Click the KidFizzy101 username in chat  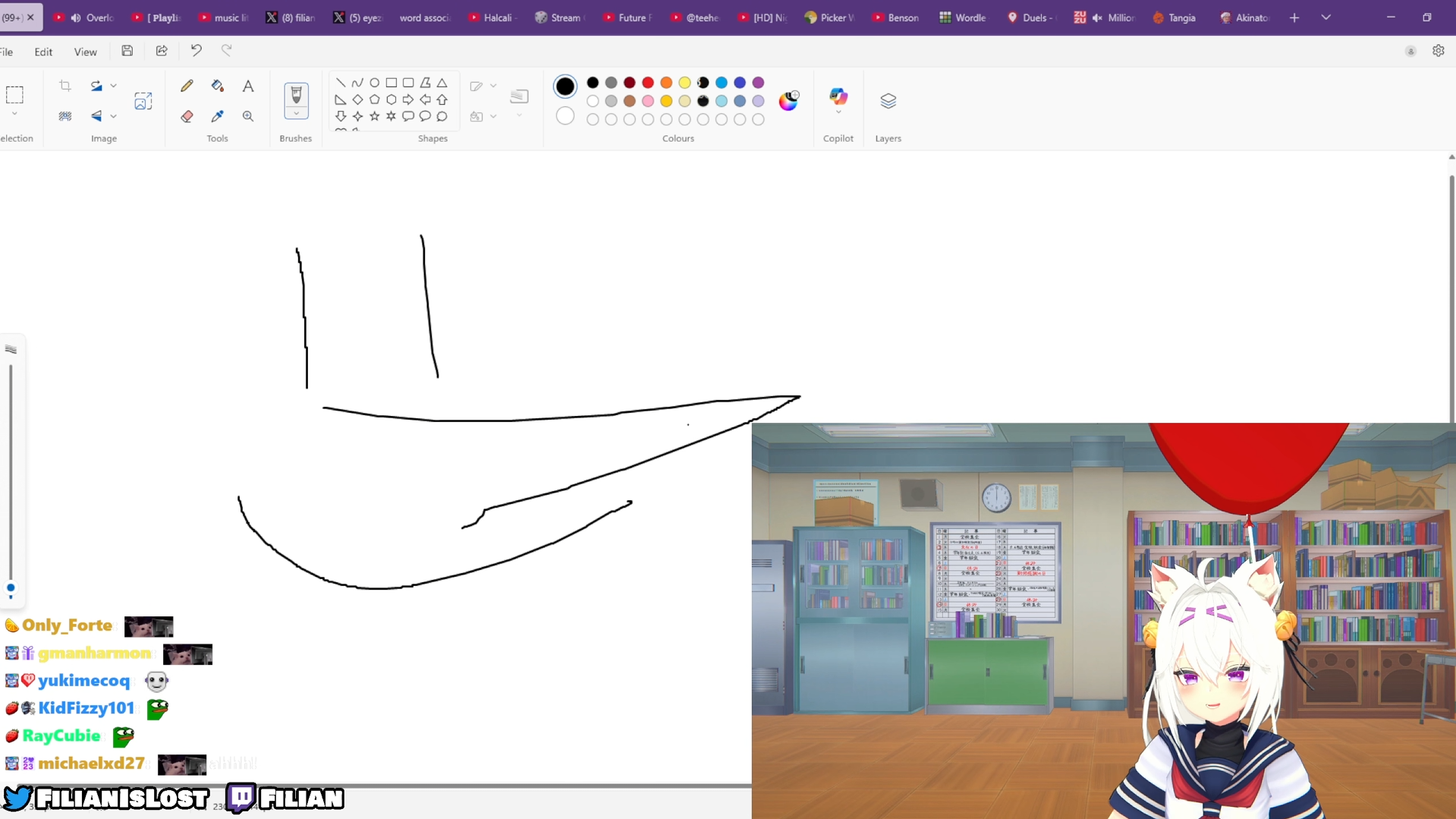86,708
